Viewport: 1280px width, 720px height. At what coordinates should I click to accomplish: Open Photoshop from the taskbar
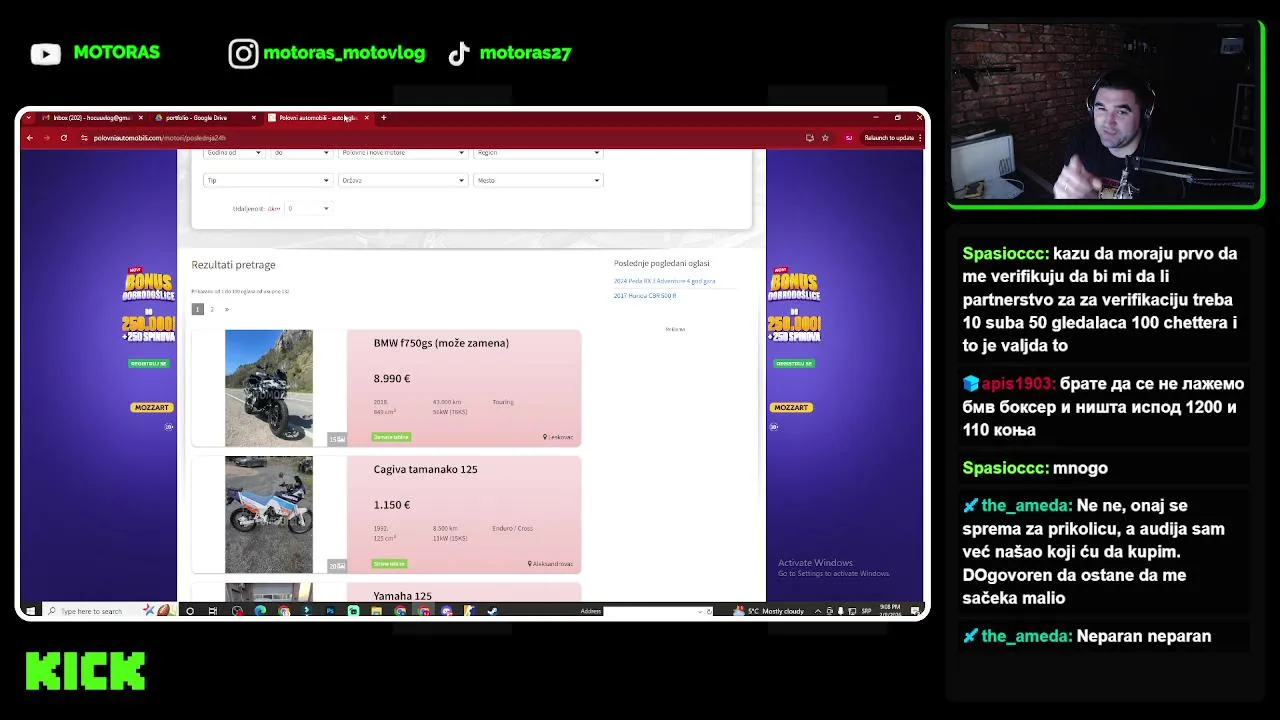(x=330, y=611)
